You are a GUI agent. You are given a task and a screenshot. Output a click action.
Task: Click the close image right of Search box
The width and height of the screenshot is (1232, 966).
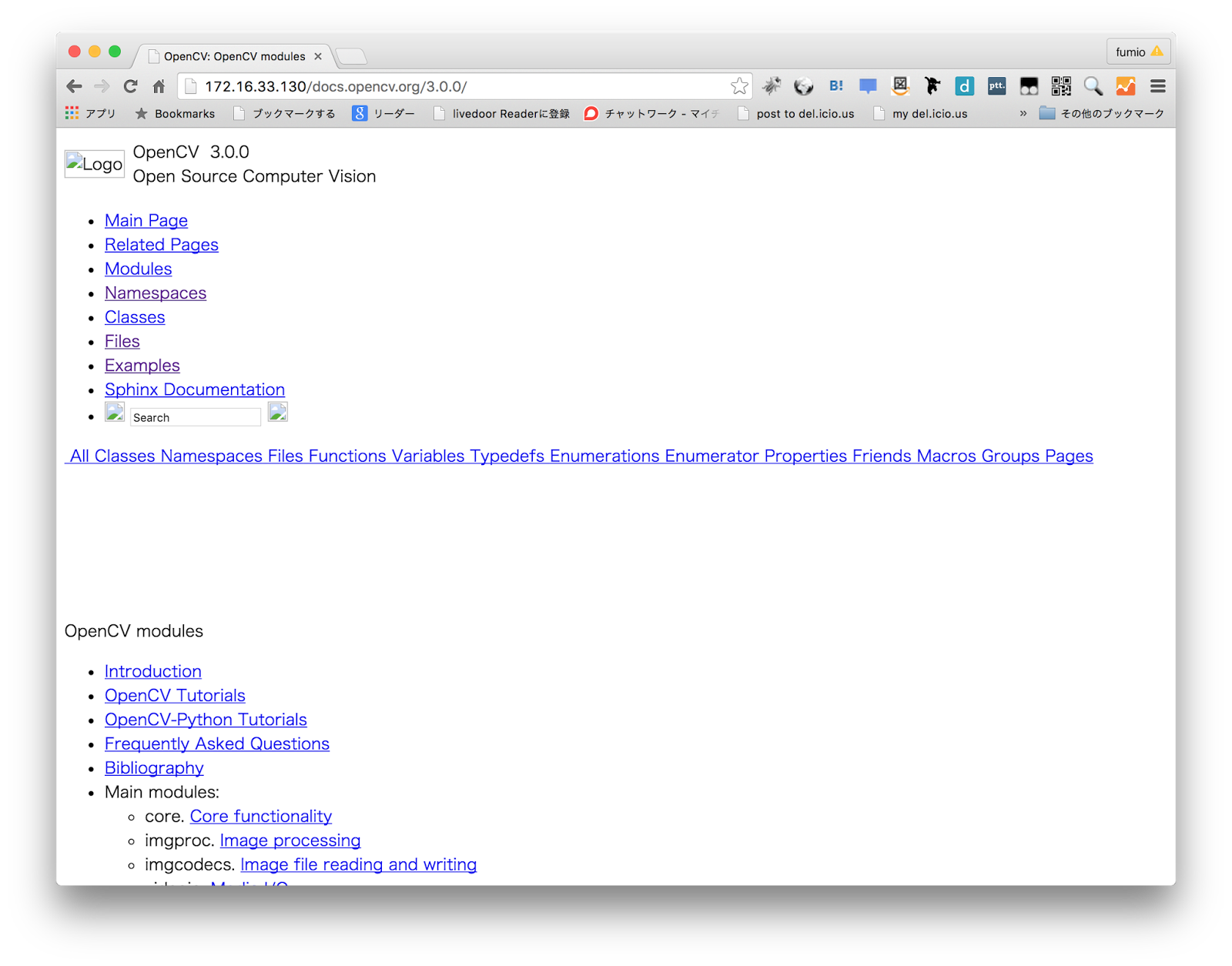tap(278, 413)
